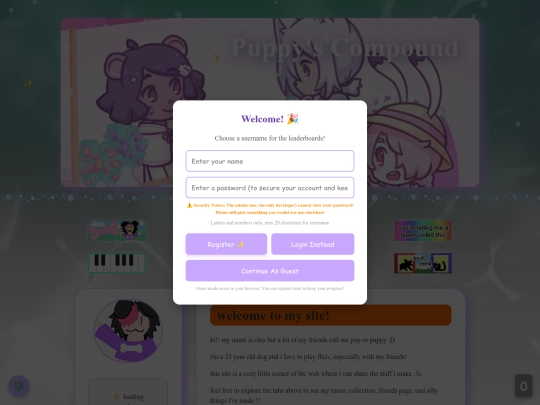Screen dimensions: 540x405
Task: Click the sparkle emoji on the Register button
Action: [241, 245]
